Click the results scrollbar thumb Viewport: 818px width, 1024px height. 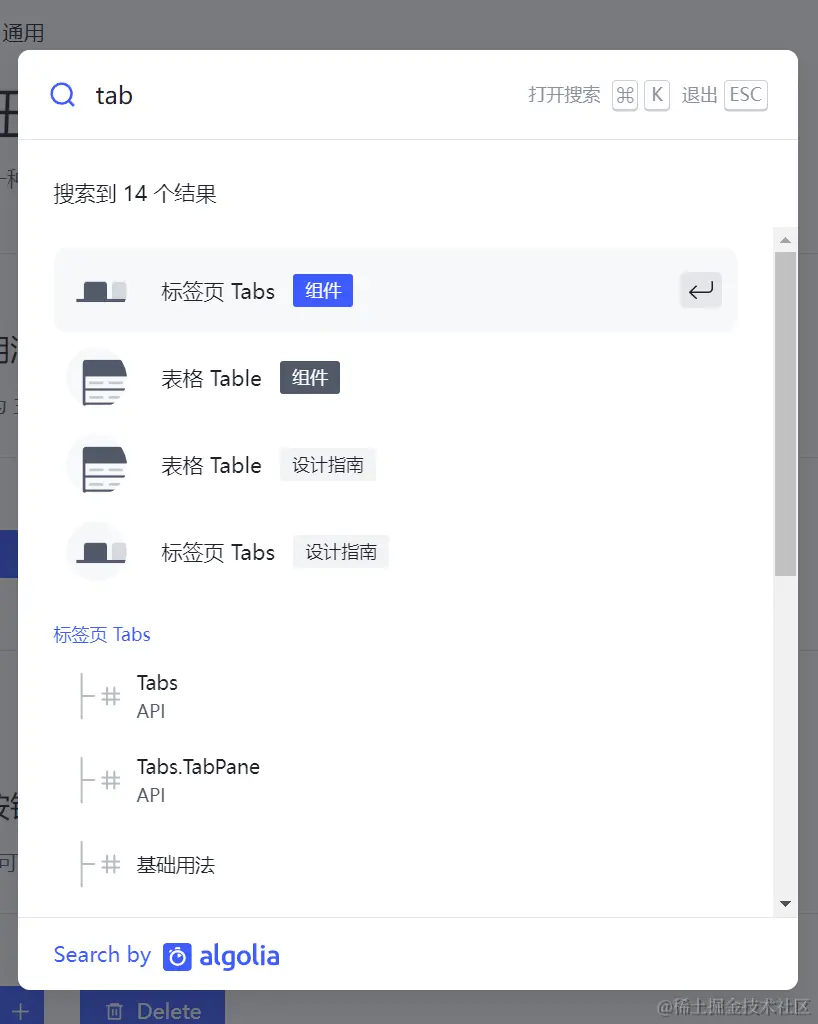tap(785, 414)
